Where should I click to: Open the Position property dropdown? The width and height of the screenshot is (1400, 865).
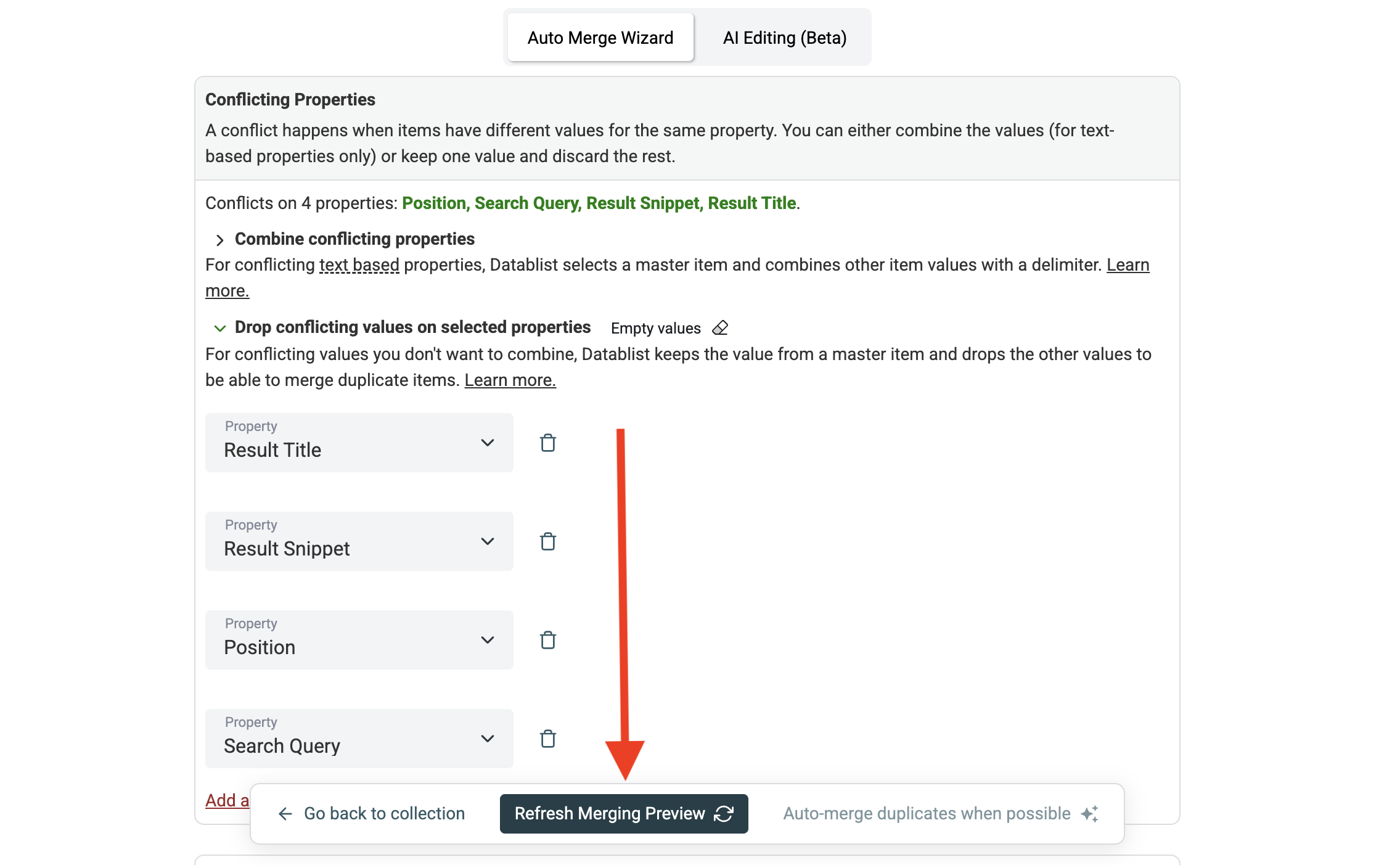point(359,640)
